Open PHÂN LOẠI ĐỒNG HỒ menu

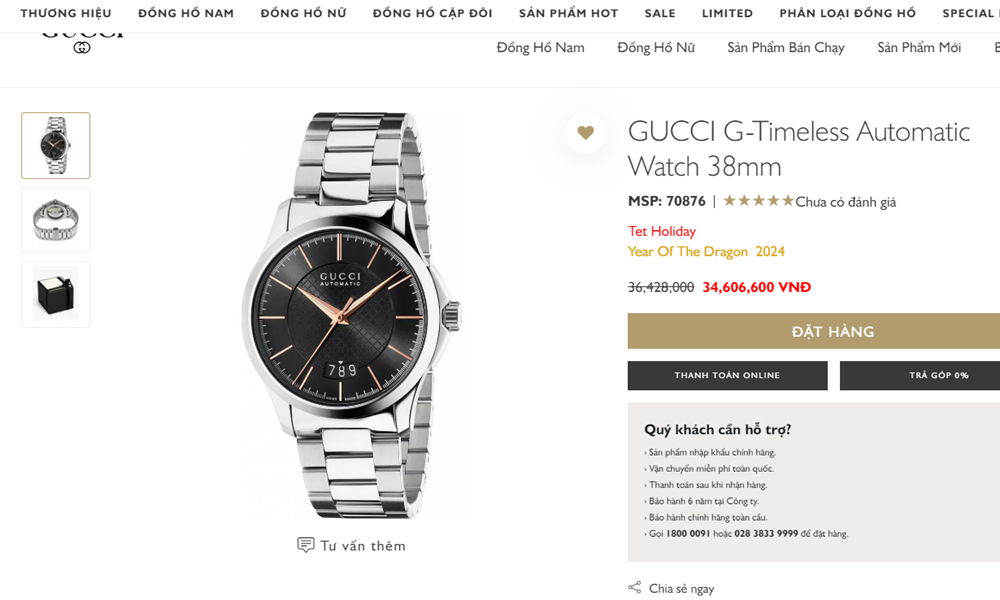(x=848, y=14)
